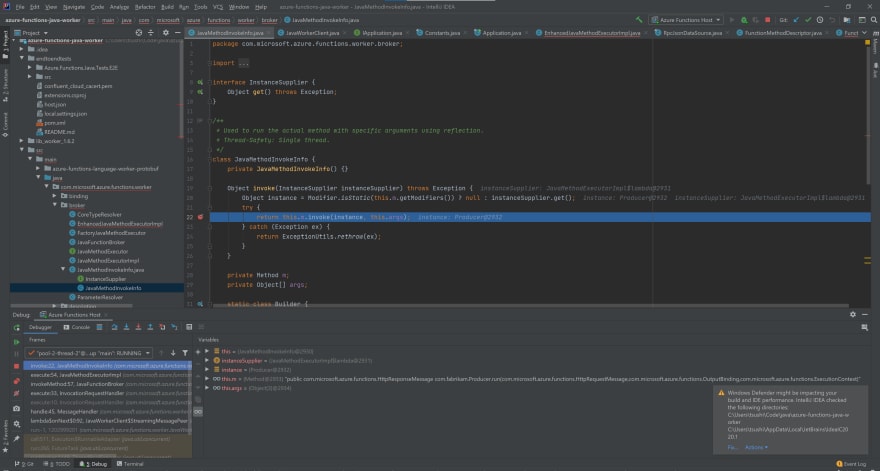
Task: Open the Refactor menu
Action: (x=145, y=7)
